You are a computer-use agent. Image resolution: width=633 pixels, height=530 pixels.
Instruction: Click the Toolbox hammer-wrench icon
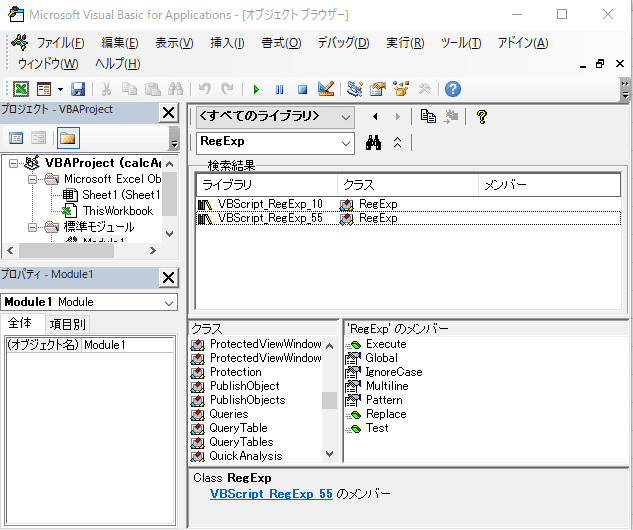click(x=424, y=89)
